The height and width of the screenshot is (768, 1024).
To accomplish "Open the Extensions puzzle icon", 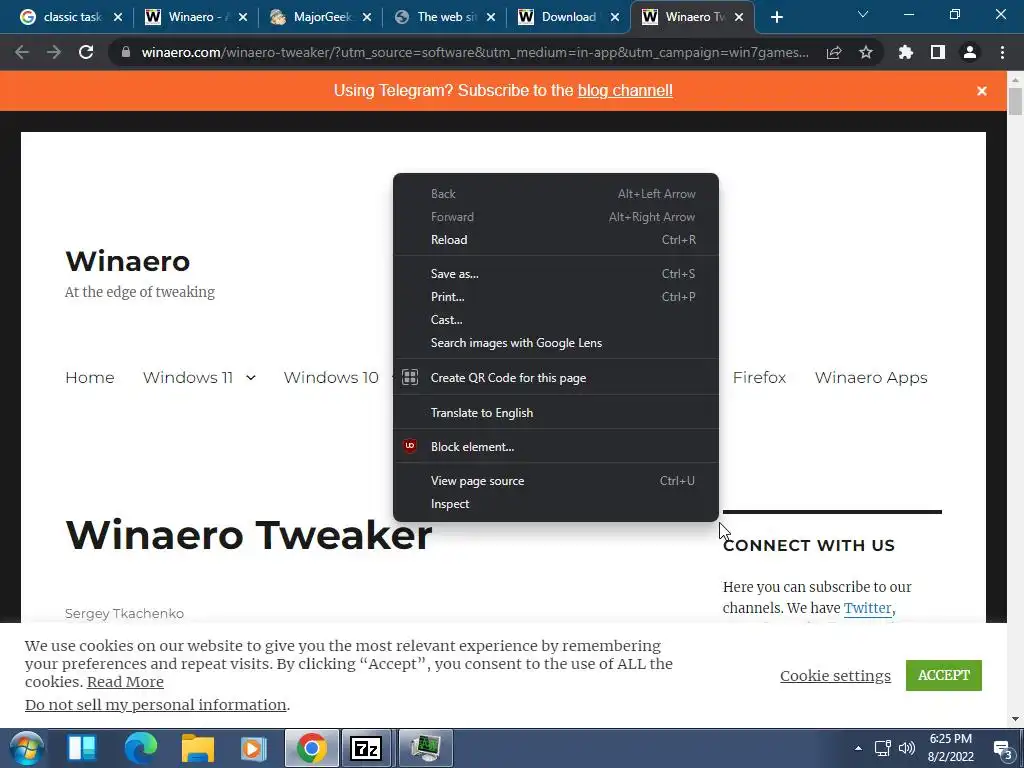I will click(x=906, y=52).
